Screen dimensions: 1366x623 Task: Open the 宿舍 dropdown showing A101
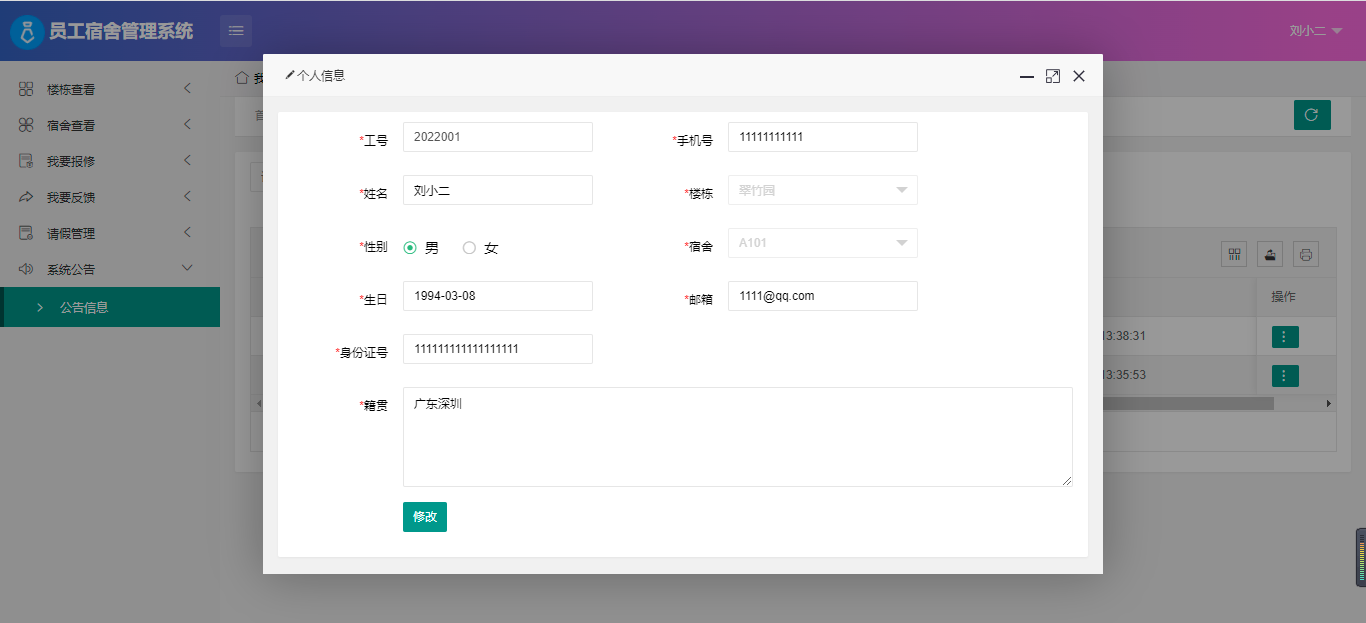point(823,243)
